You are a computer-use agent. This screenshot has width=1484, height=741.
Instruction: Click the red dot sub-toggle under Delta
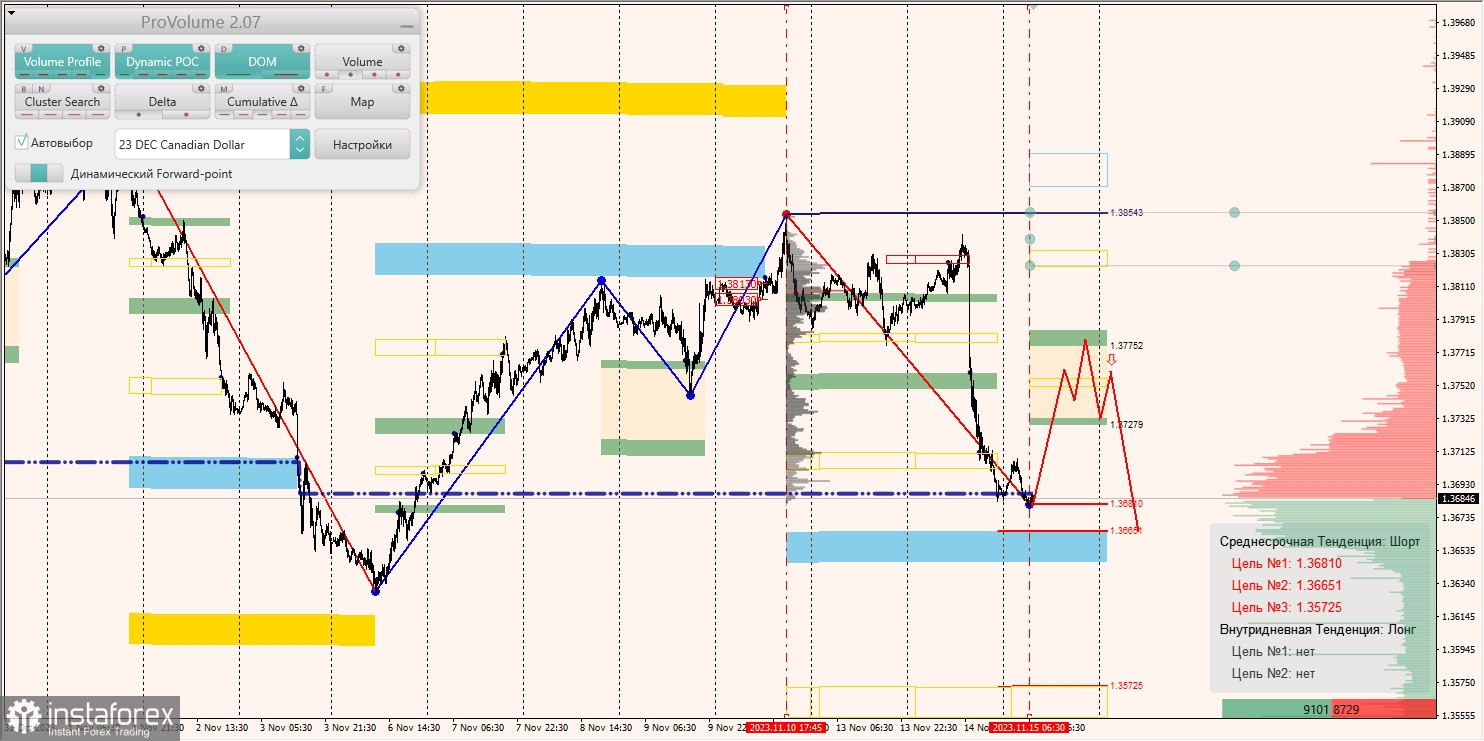(x=186, y=115)
